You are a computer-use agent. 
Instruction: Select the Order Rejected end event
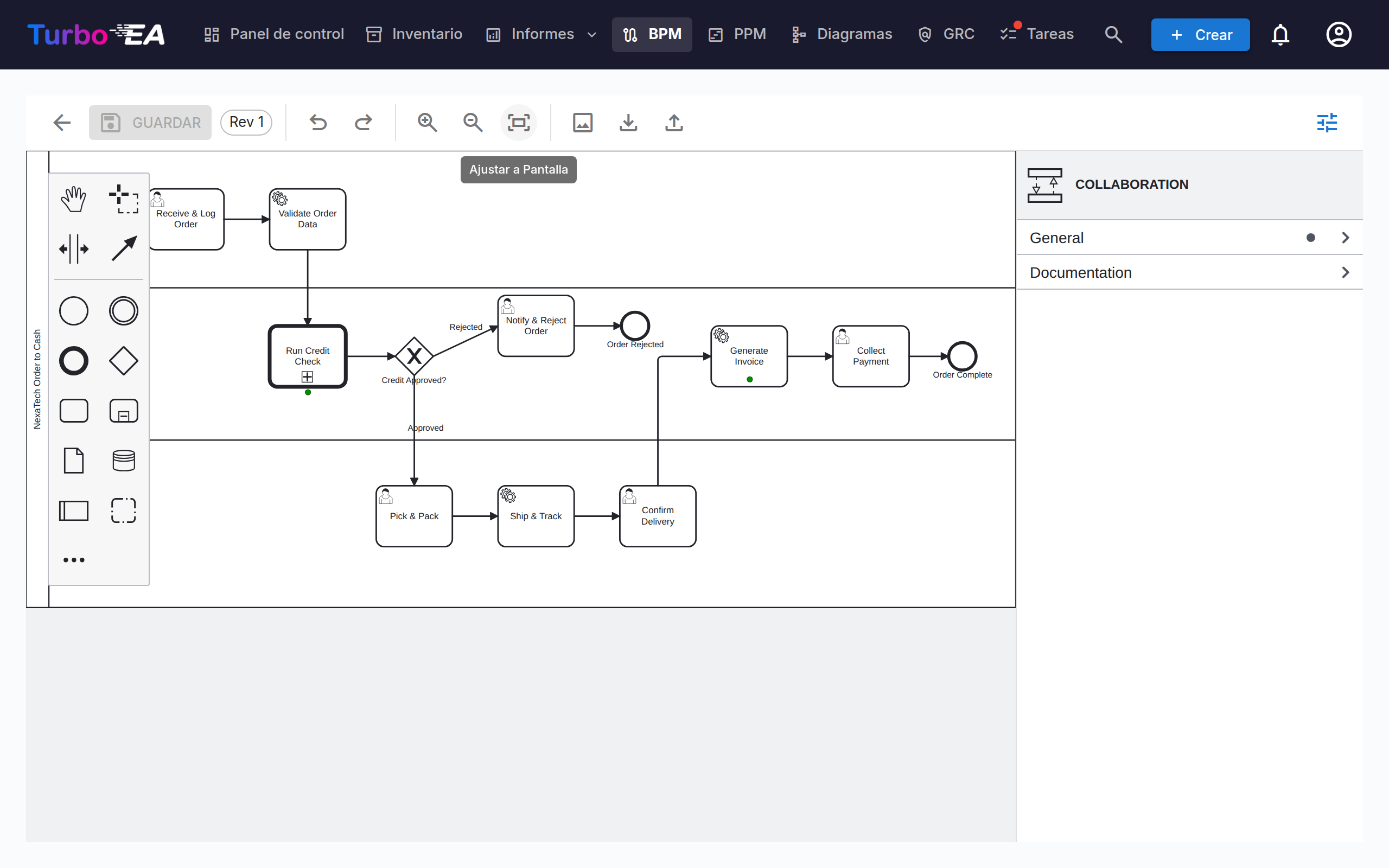point(635,325)
